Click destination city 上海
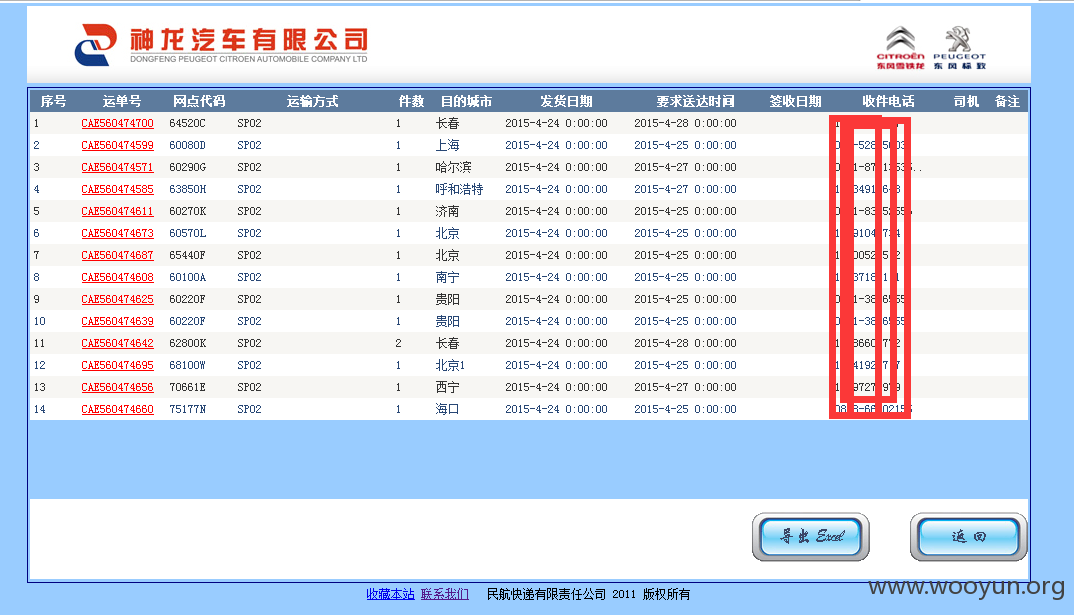The height and width of the screenshot is (615, 1074). pos(447,145)
